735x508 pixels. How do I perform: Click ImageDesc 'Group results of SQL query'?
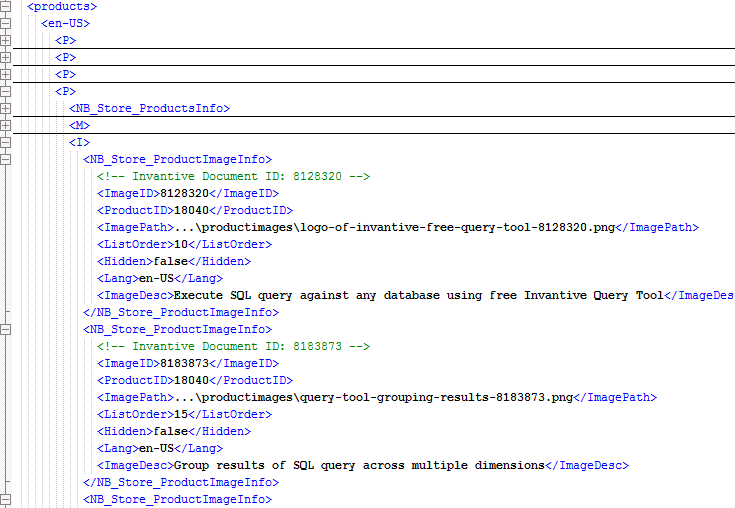tap(363, 465)
